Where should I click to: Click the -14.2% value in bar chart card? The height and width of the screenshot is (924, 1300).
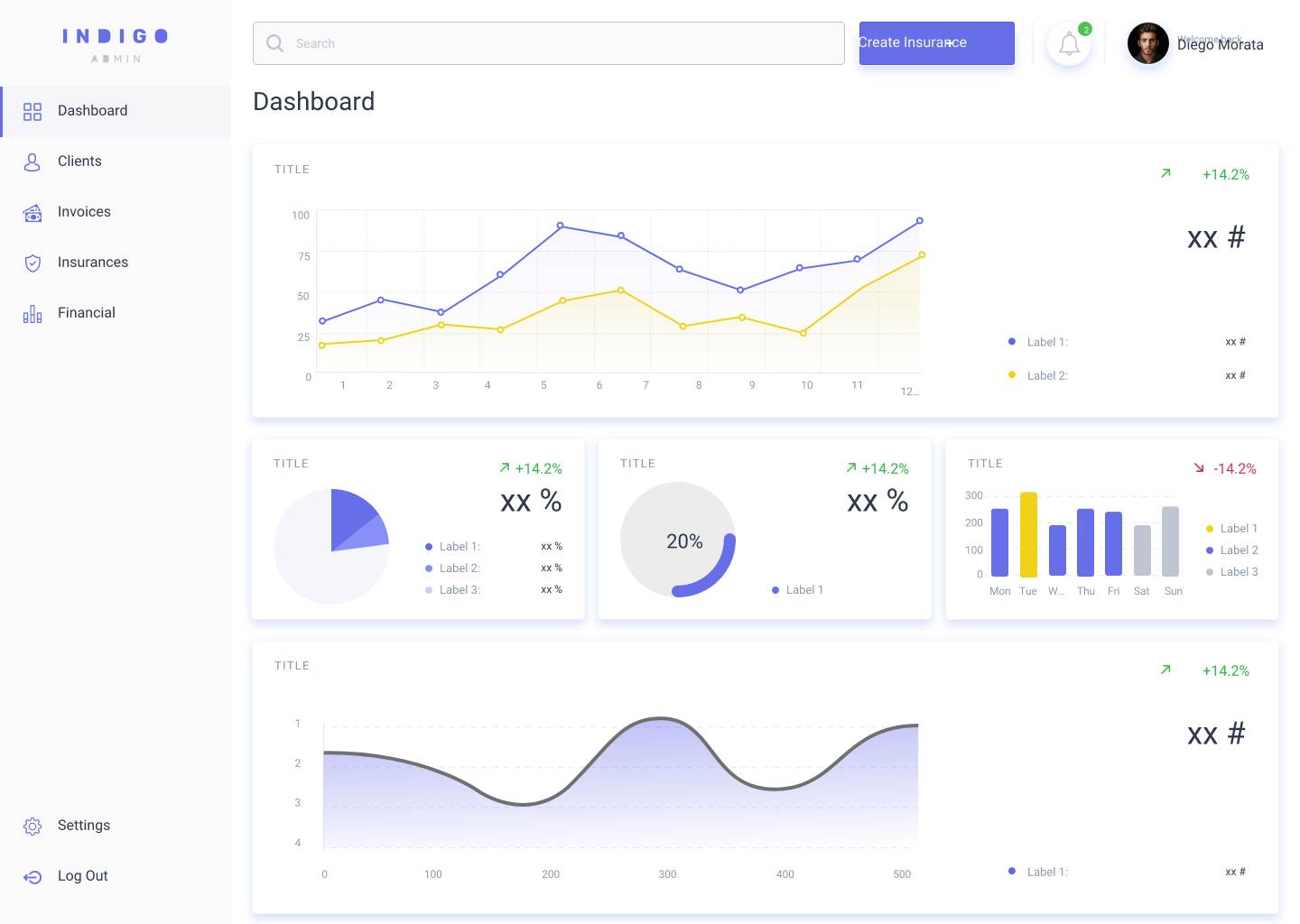click(1235, 468)
